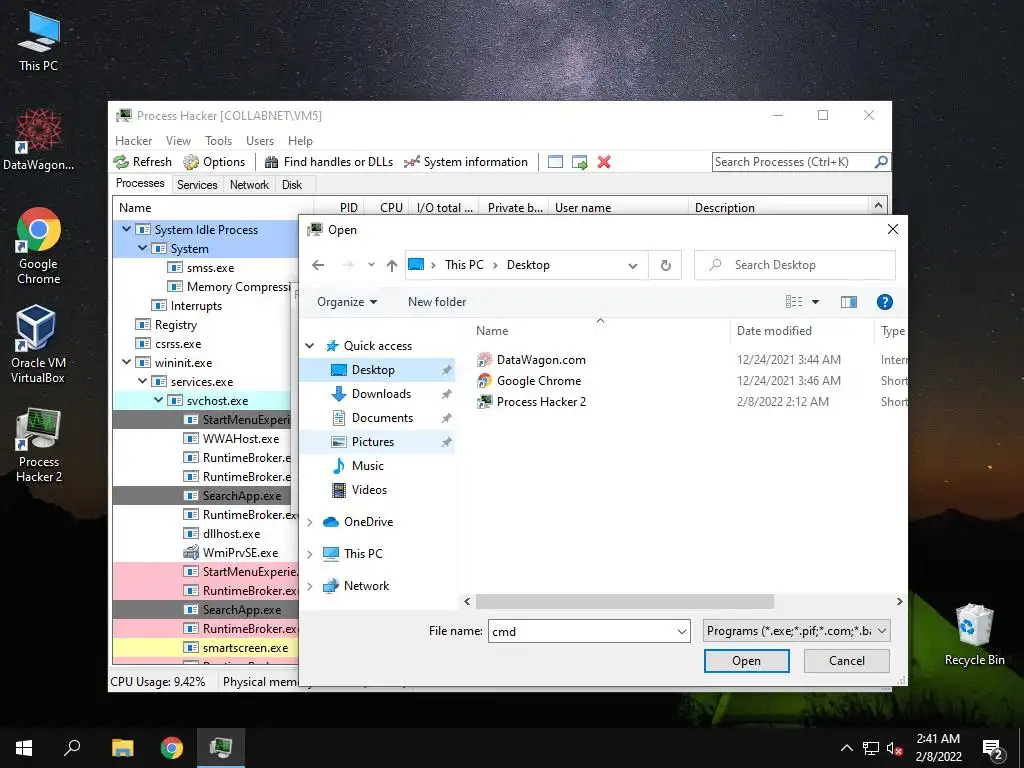The height and width of the screenshot is (768, 1024).
Task: Select the dllhost.exe process row
Action: click(205, 534)
